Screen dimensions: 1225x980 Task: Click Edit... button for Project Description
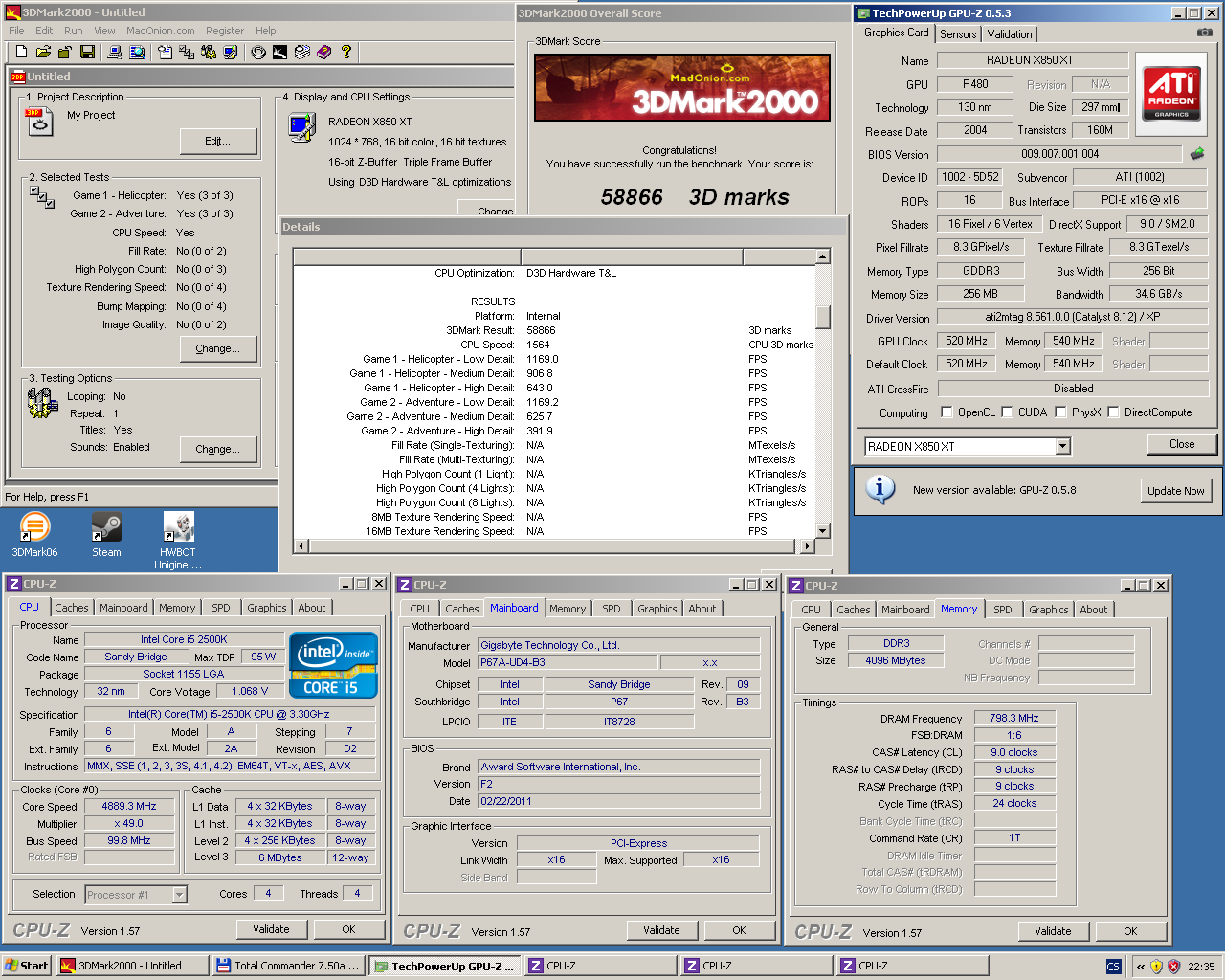pyautogui.click(x=218, y=141)
